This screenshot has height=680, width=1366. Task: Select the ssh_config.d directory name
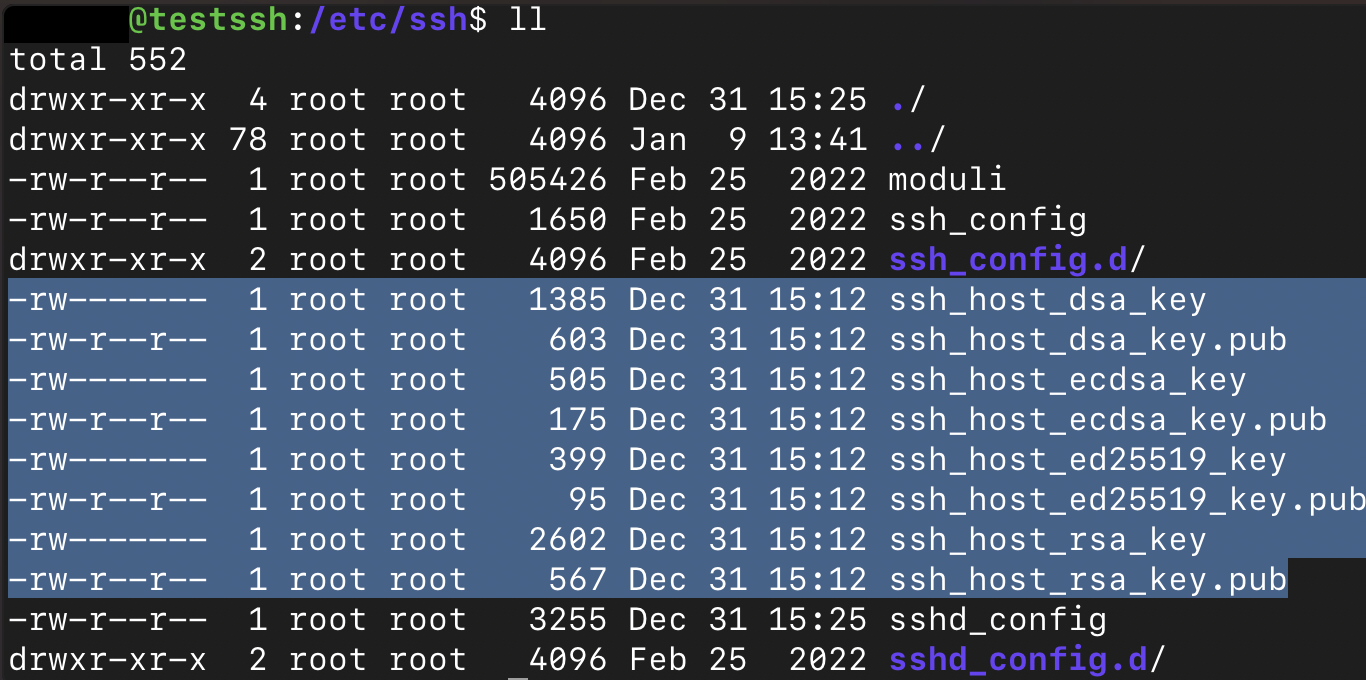tap(1007, 260)
